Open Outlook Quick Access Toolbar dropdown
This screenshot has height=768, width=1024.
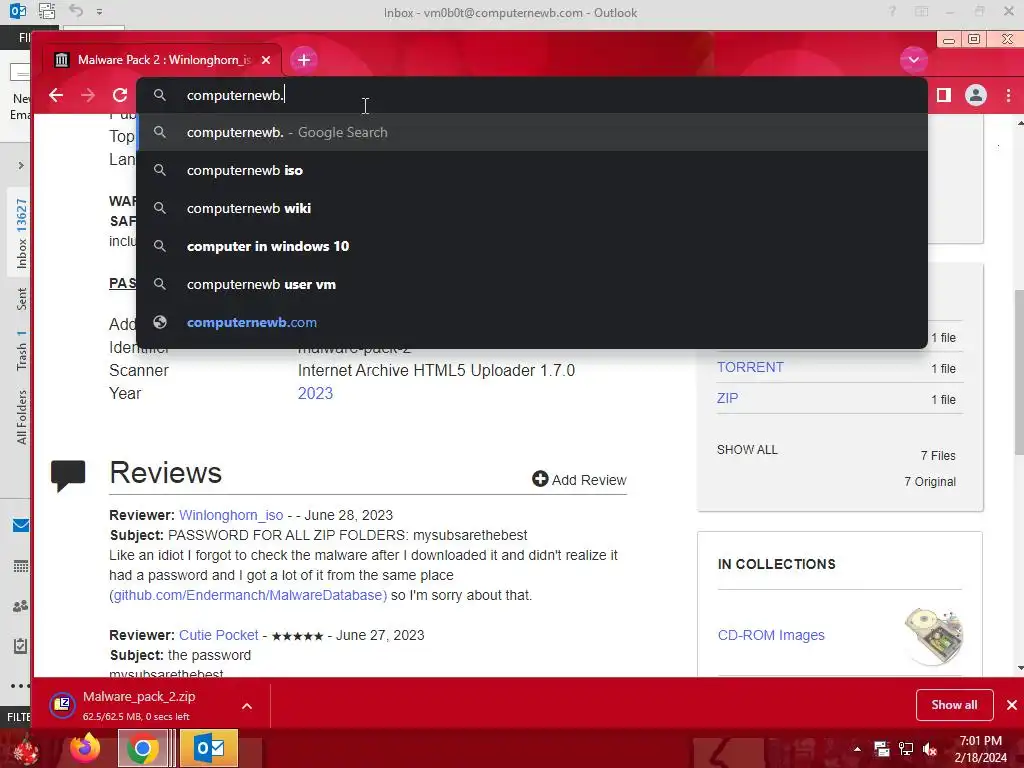(99, 12)
